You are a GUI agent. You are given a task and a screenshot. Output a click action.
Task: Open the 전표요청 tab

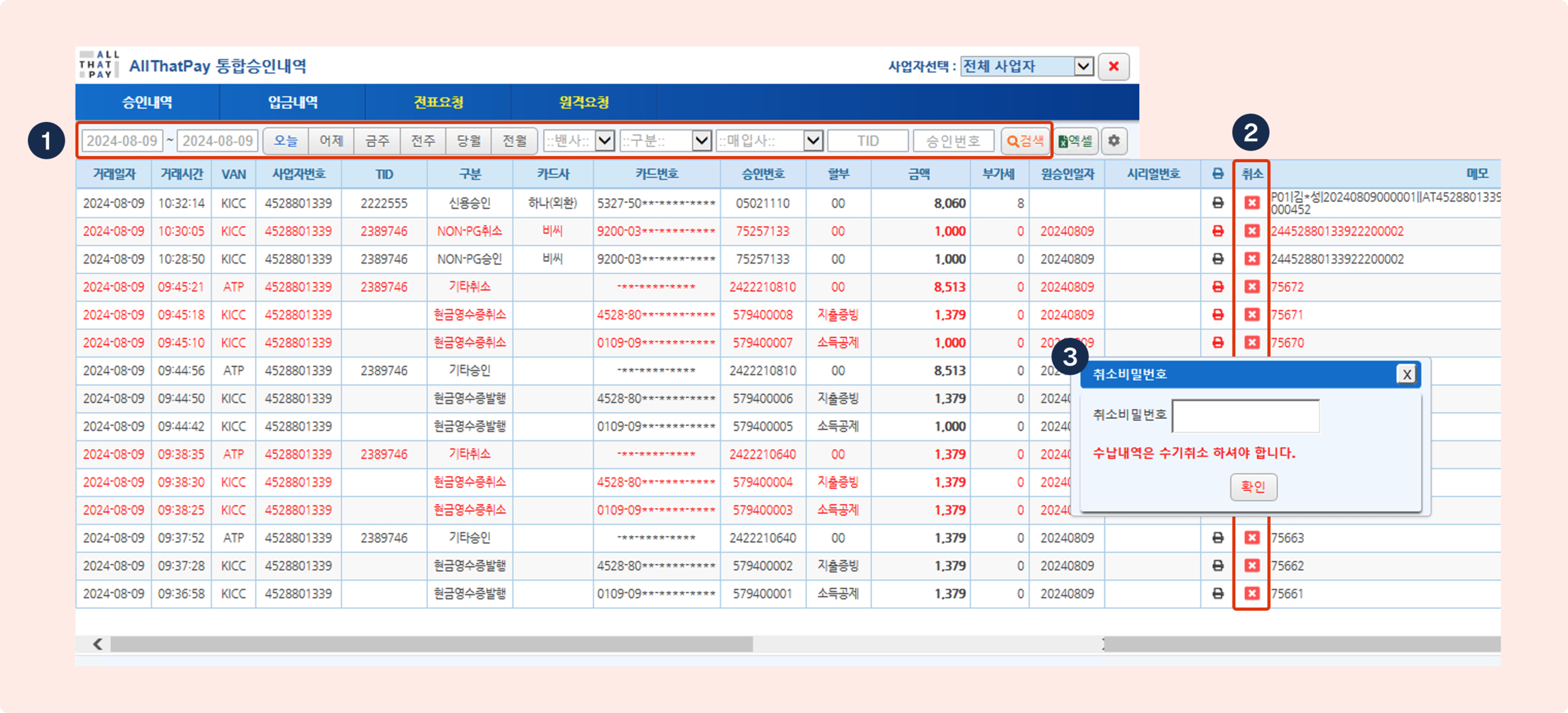(x=438, y=102)
